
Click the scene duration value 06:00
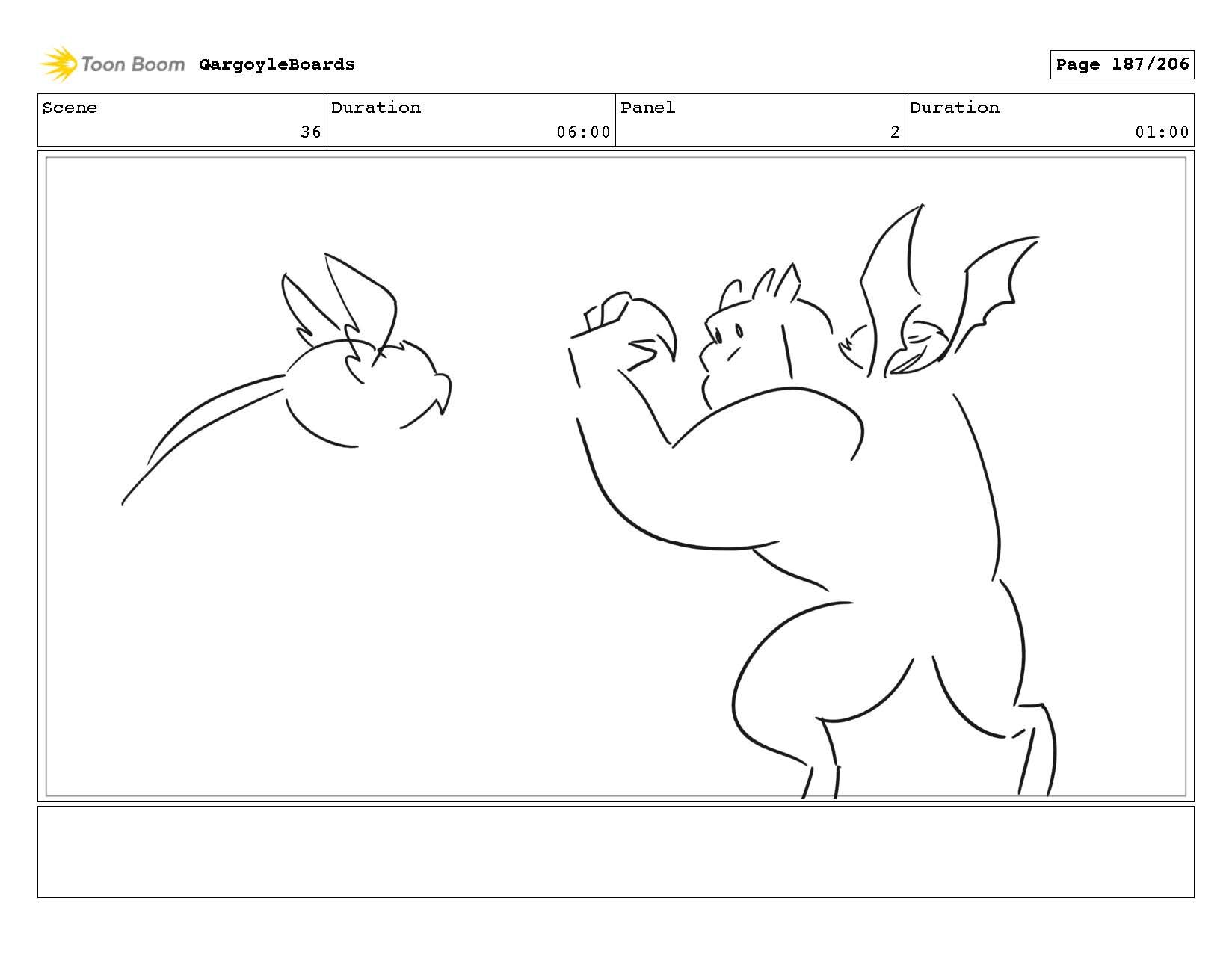click(583, 132)
